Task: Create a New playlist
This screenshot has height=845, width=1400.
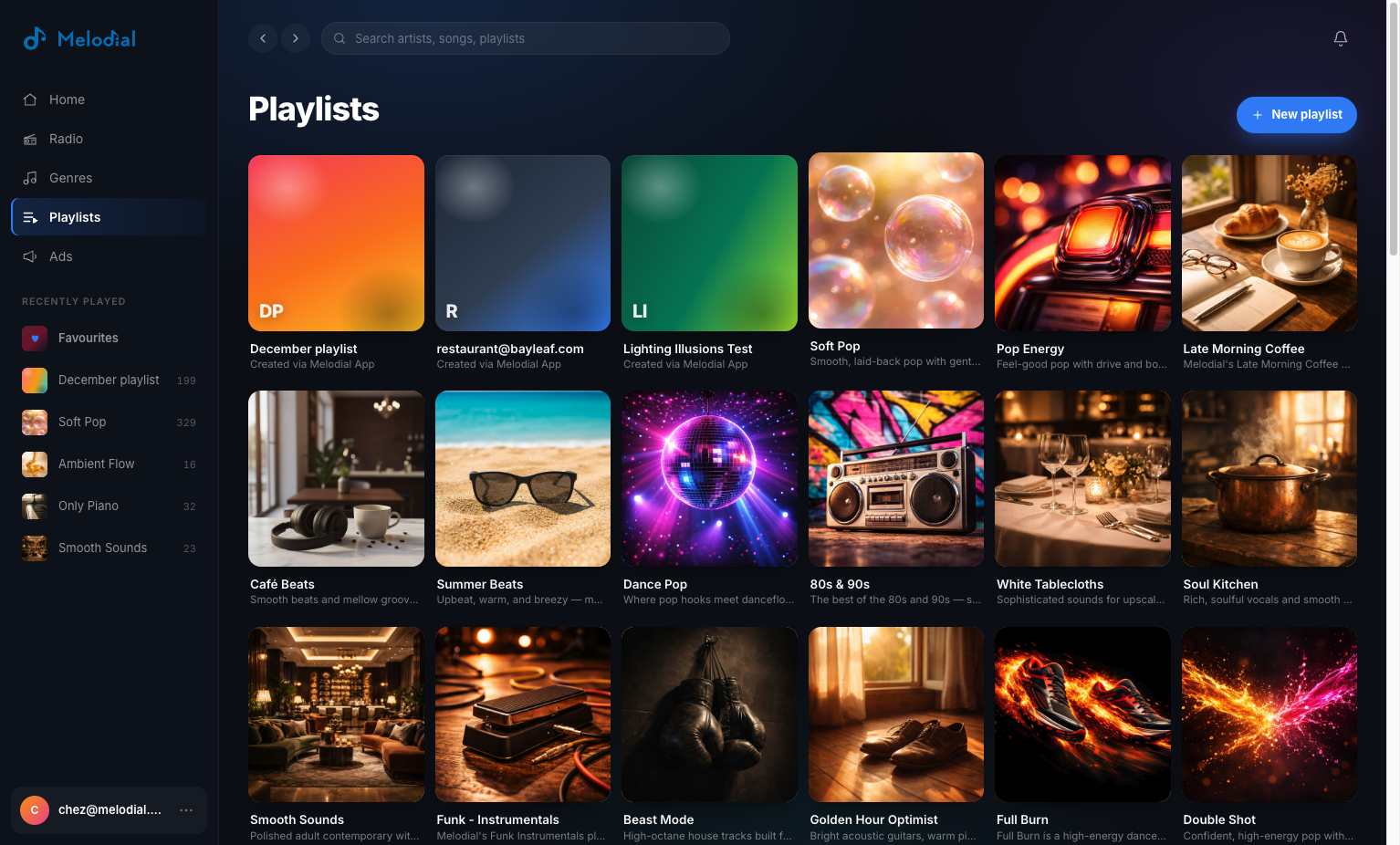Action: [1296, 115]
